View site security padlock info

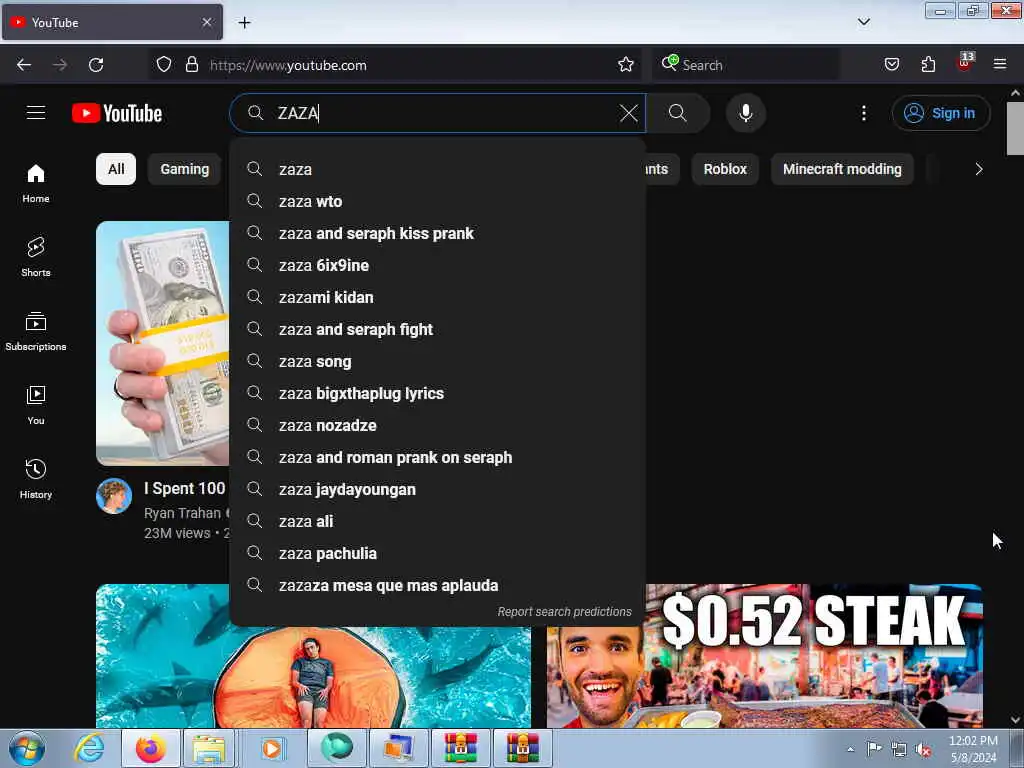[x=191, y=65]
